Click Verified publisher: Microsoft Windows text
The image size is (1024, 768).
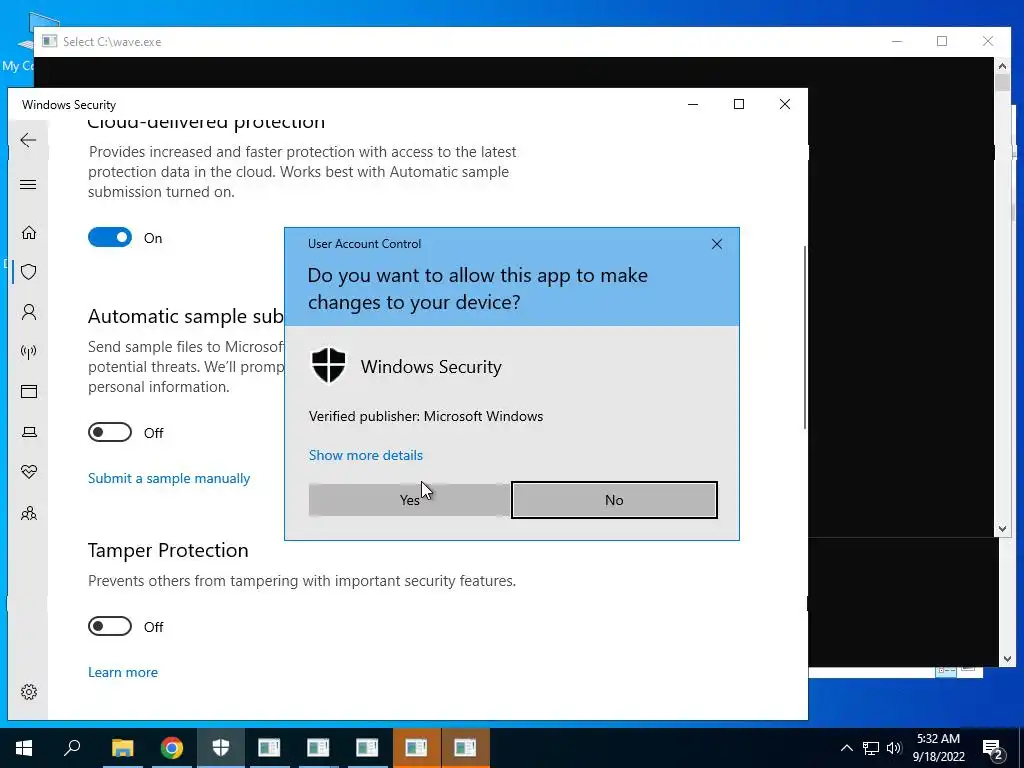pos(426,417)
